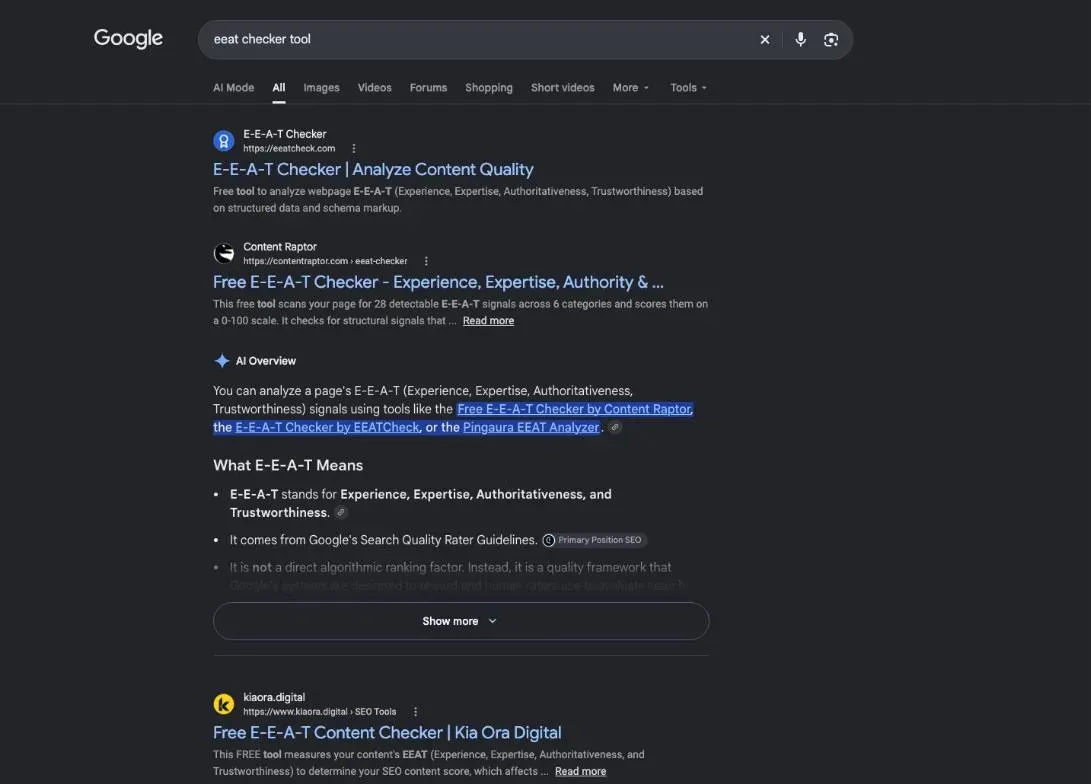
Task: Click Read more on Content Raptor snippet
Action: point(488,321)
